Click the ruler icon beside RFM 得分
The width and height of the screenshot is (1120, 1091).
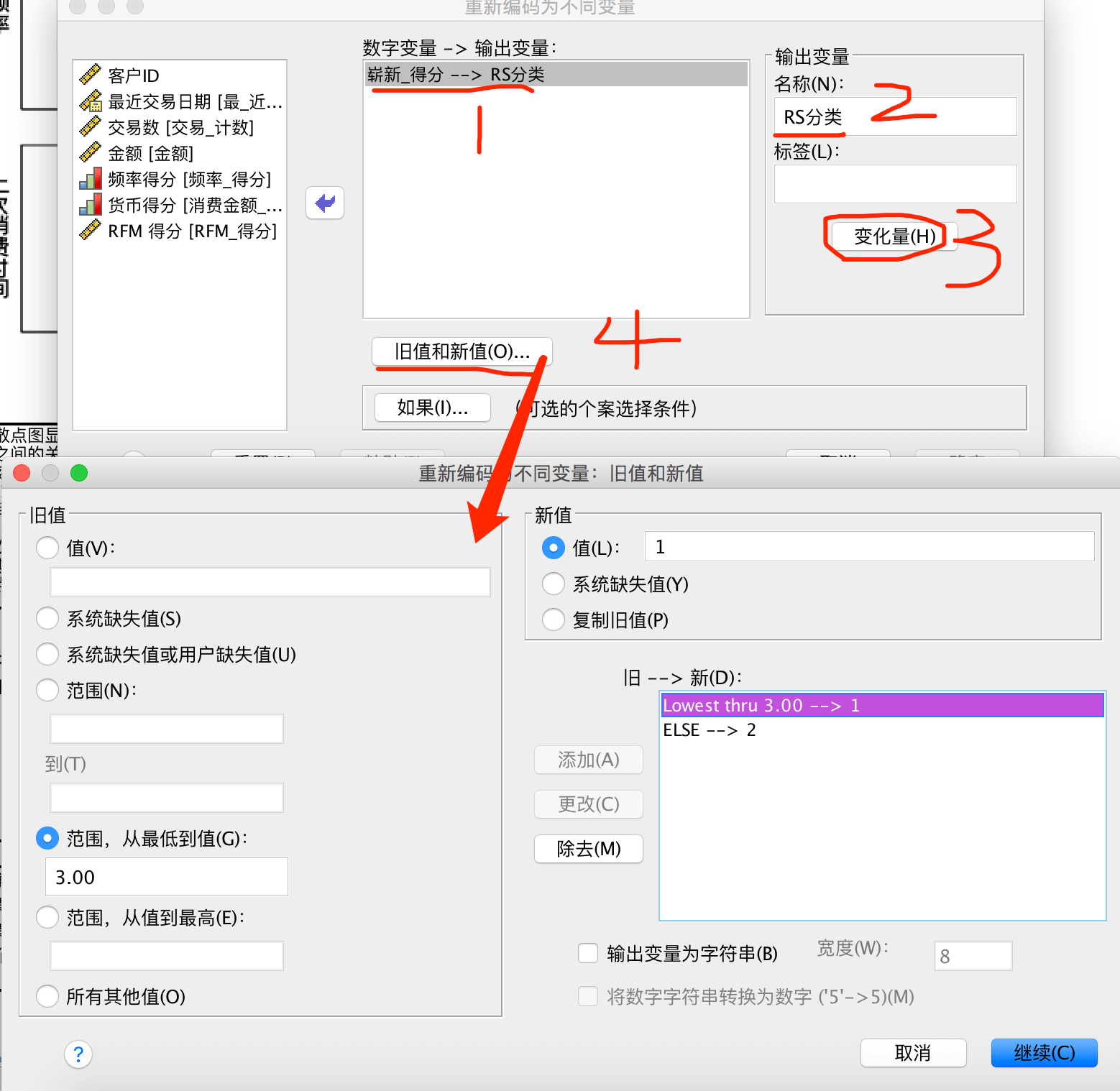90,230
